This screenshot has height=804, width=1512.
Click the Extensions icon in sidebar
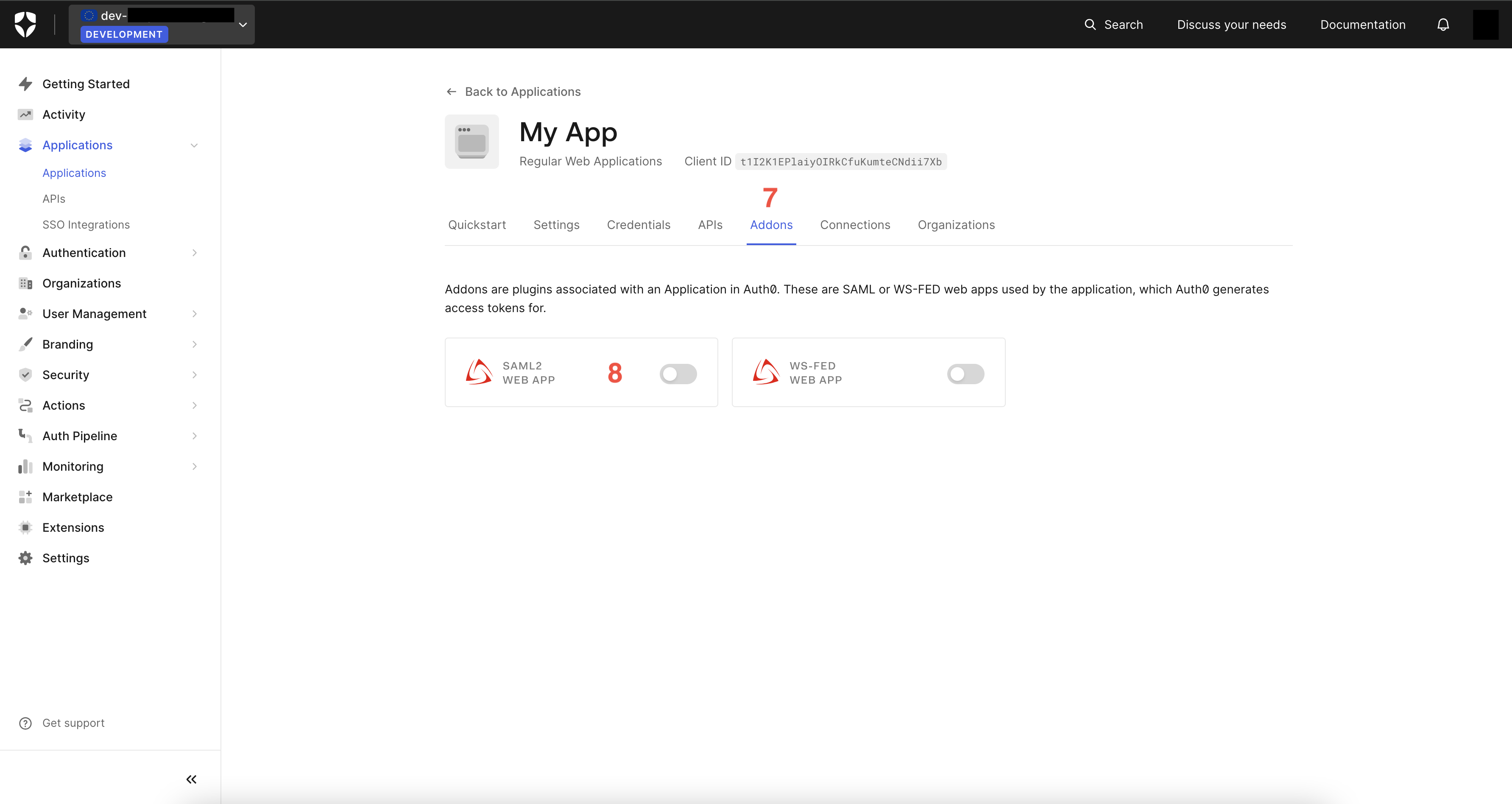click(25, 528)
